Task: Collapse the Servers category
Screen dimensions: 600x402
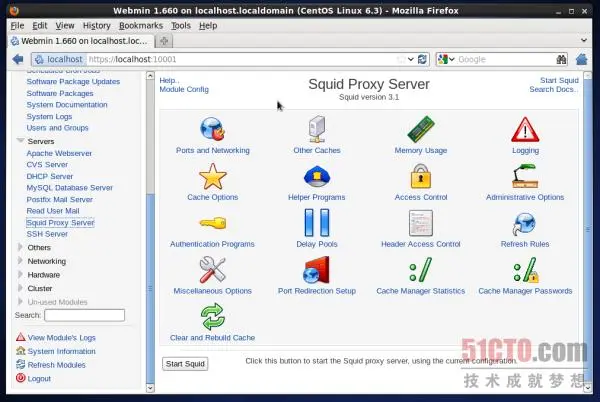Action: pos(20,140)
